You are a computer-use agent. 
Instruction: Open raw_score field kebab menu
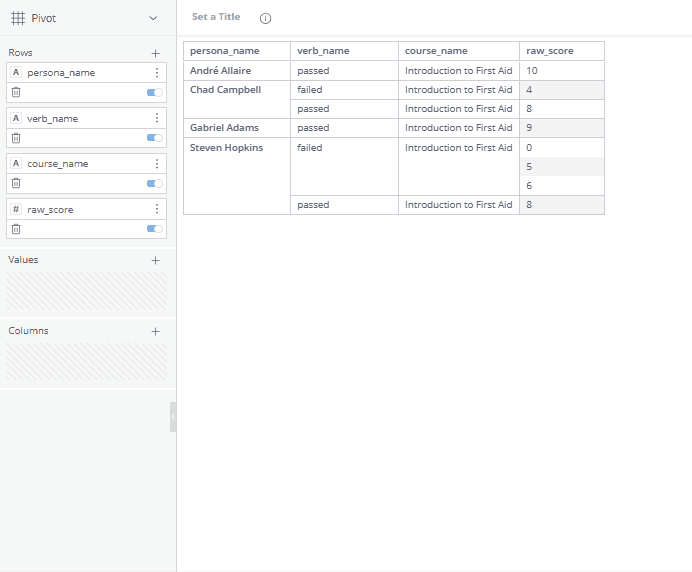pyautogui.click(x=157, y=210)
